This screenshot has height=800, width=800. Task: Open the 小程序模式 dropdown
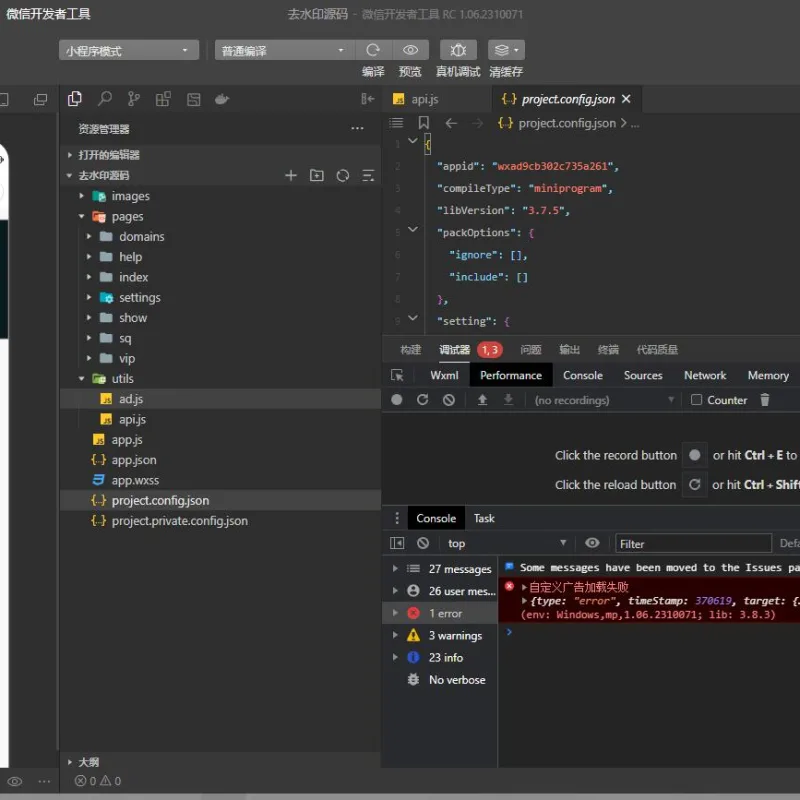pyautogui.click(x=129, y=51)
